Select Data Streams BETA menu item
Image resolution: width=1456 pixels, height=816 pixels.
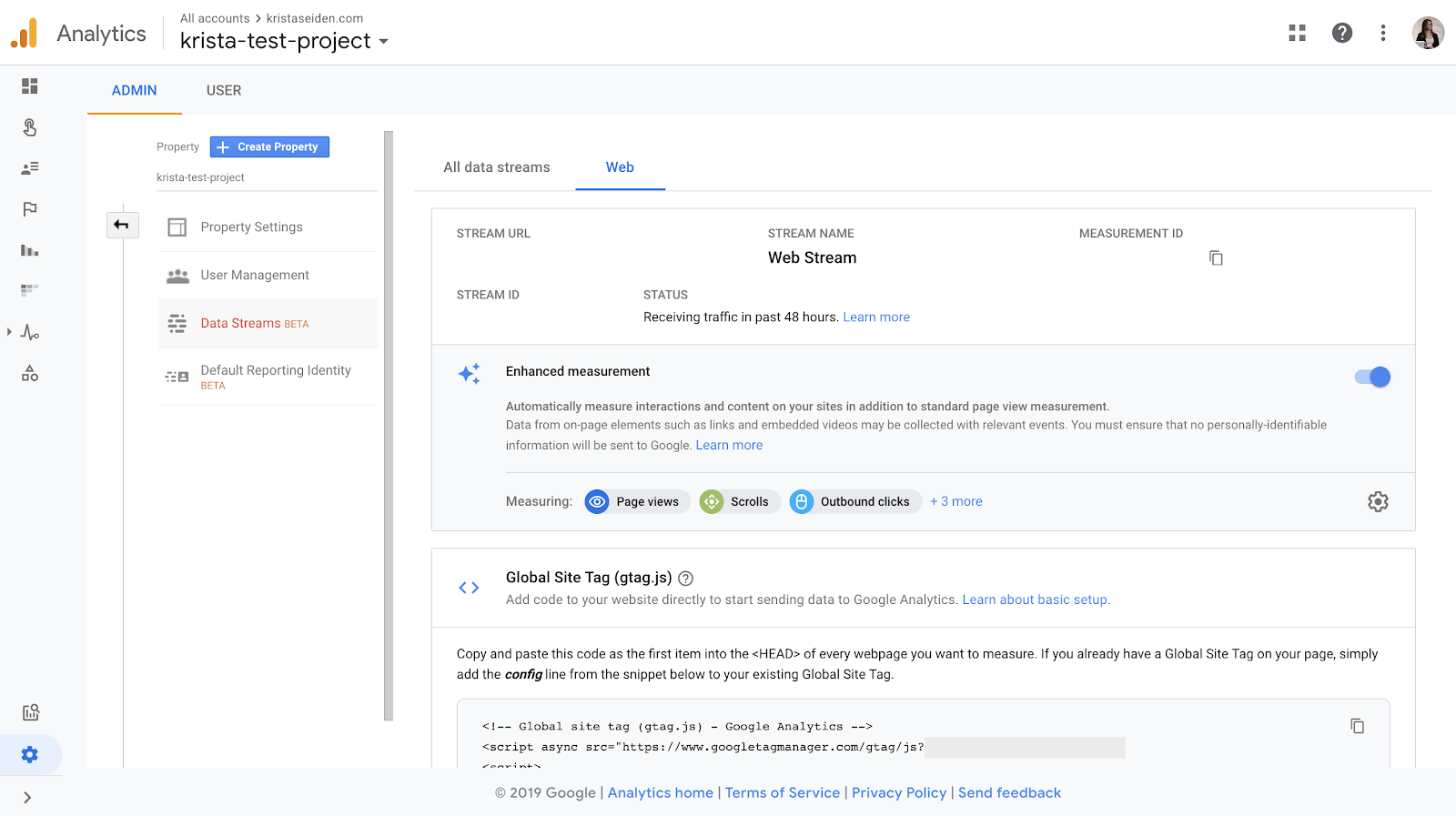coord(268,324)
